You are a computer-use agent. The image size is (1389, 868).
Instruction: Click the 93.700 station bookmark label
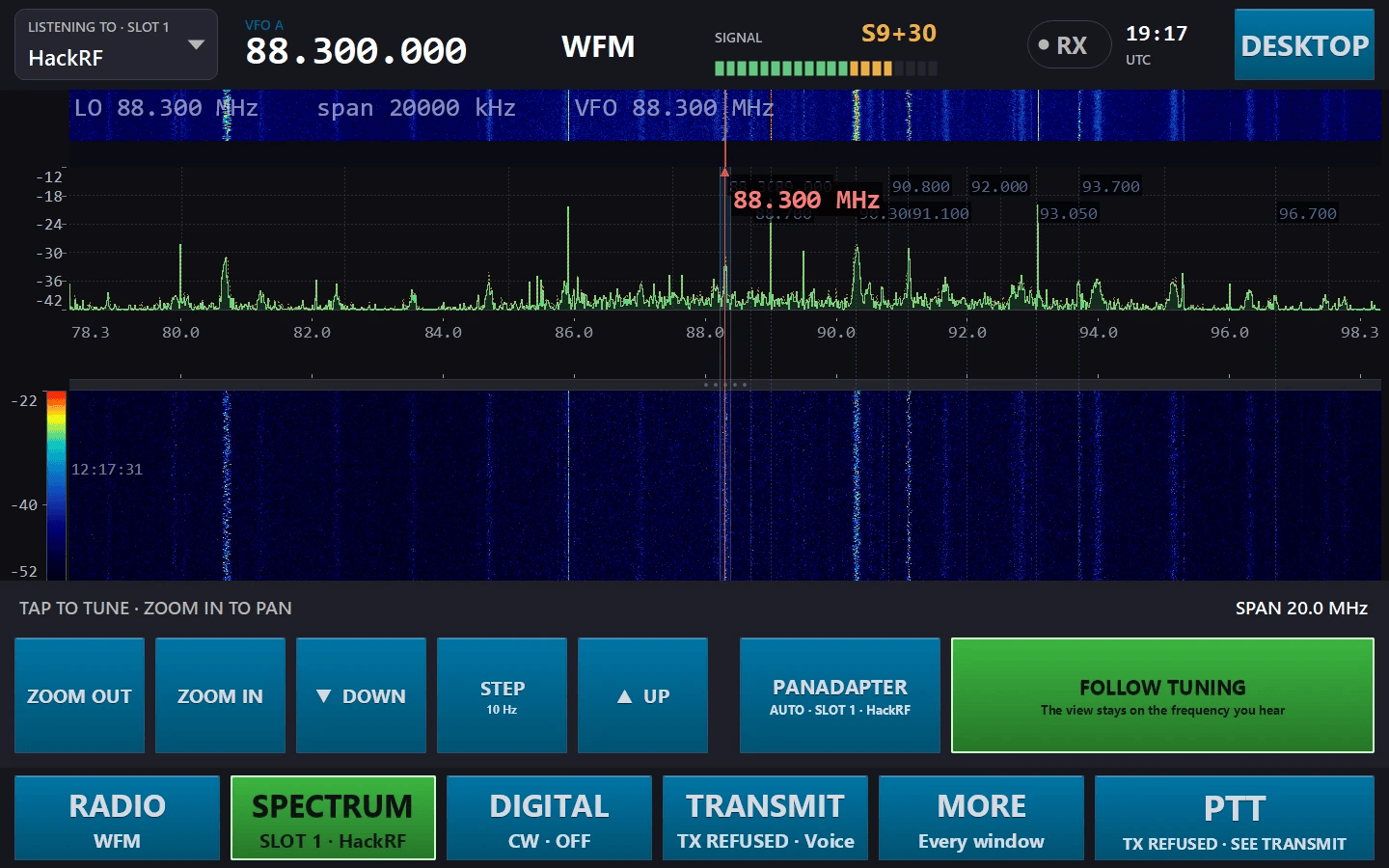(1110, 187)
